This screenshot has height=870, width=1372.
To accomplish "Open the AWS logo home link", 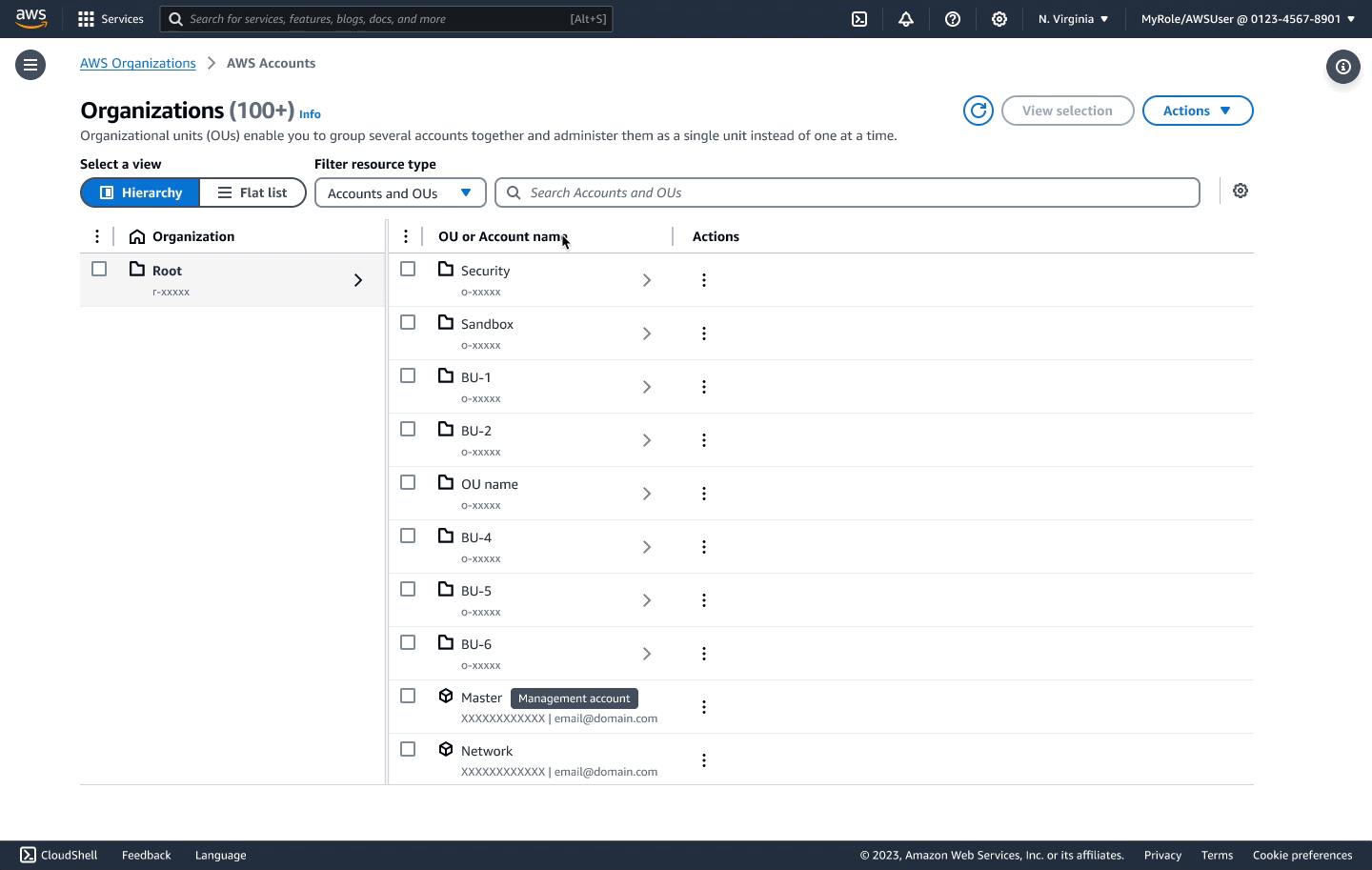I will [x=31, y=18].
